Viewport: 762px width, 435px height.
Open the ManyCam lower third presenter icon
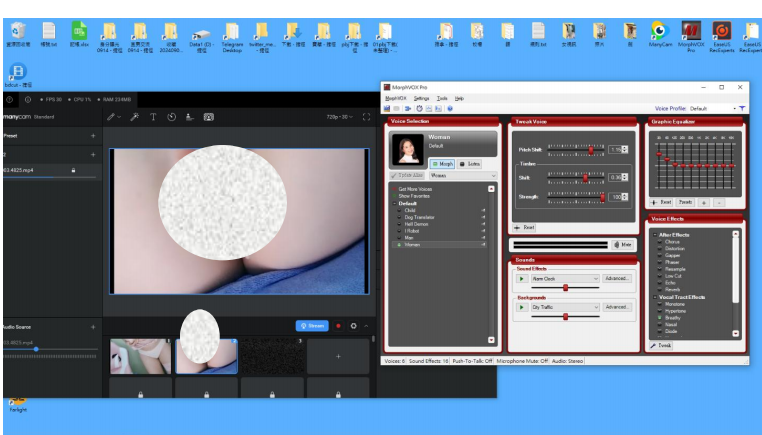190,117
